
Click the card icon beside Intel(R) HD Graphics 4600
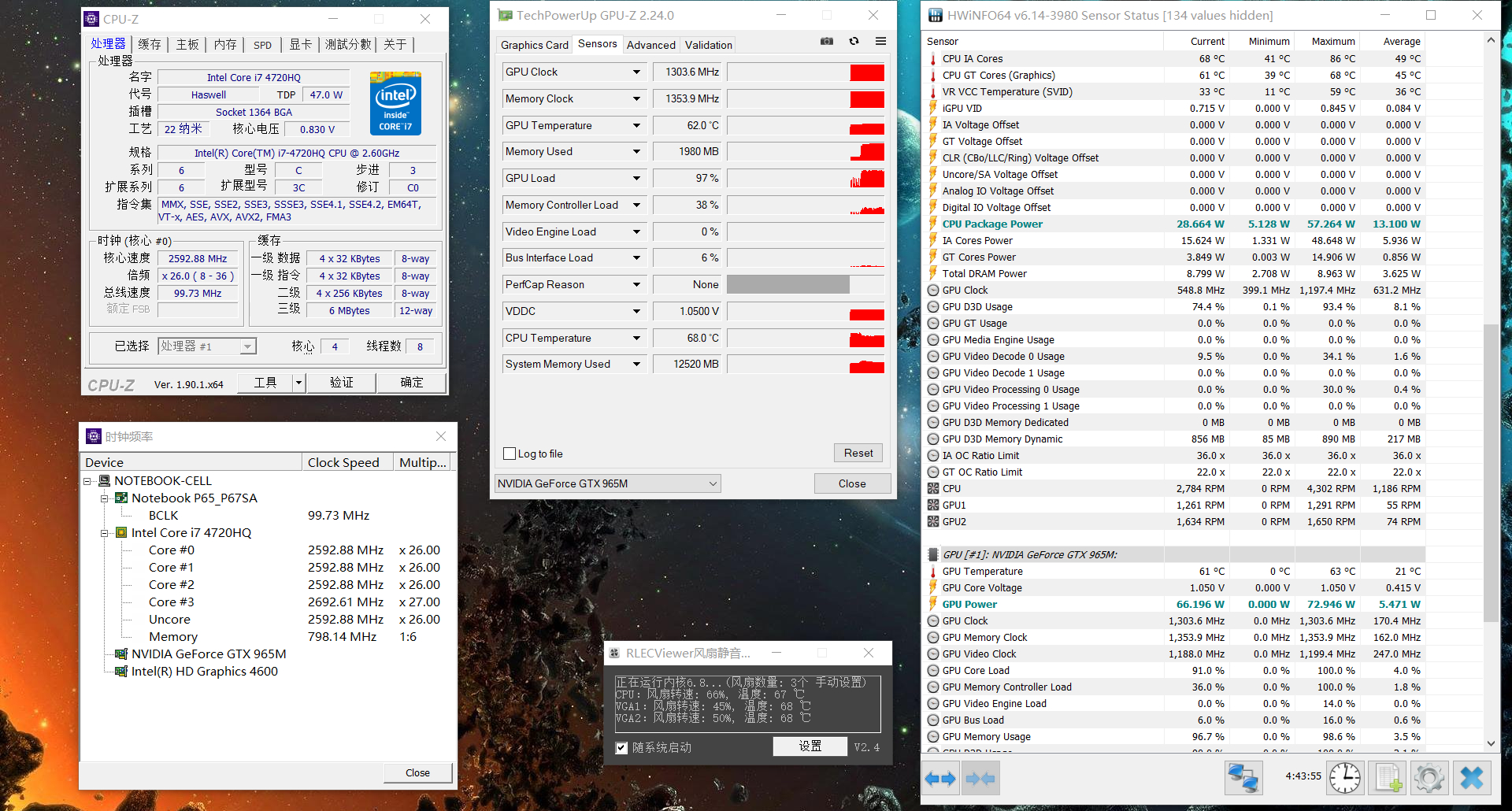[121, 671]
